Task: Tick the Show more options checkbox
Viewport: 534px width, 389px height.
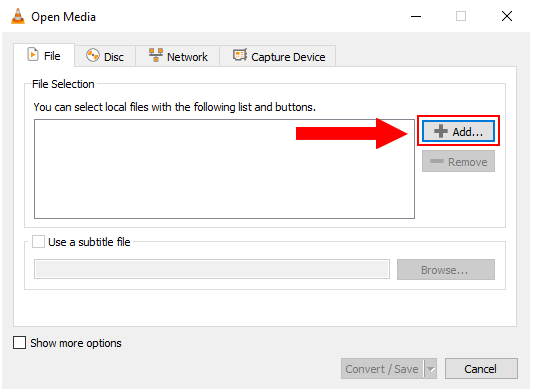Action: pos(19,343)
